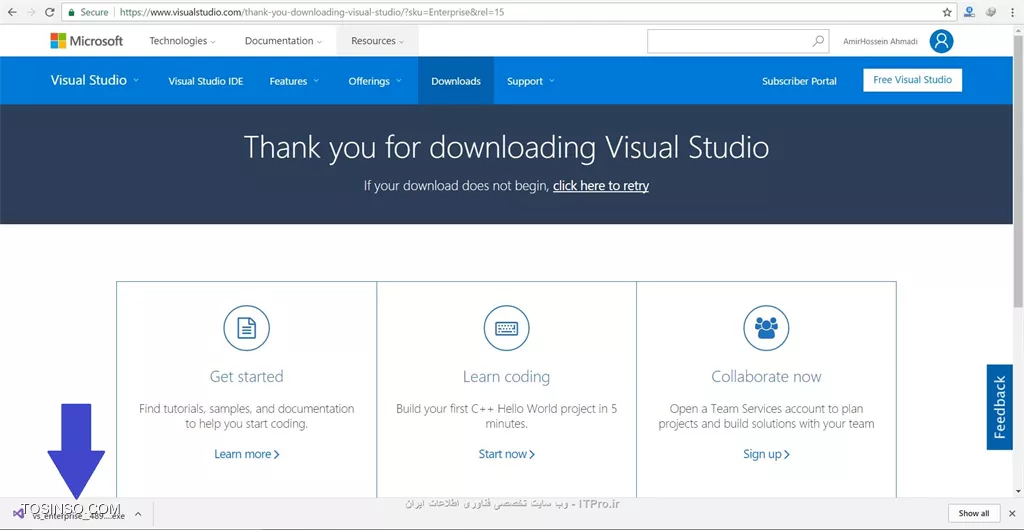Click the Microsoft logo
This screenshot has width=1024, height=530.
click(x=87, y=40)
